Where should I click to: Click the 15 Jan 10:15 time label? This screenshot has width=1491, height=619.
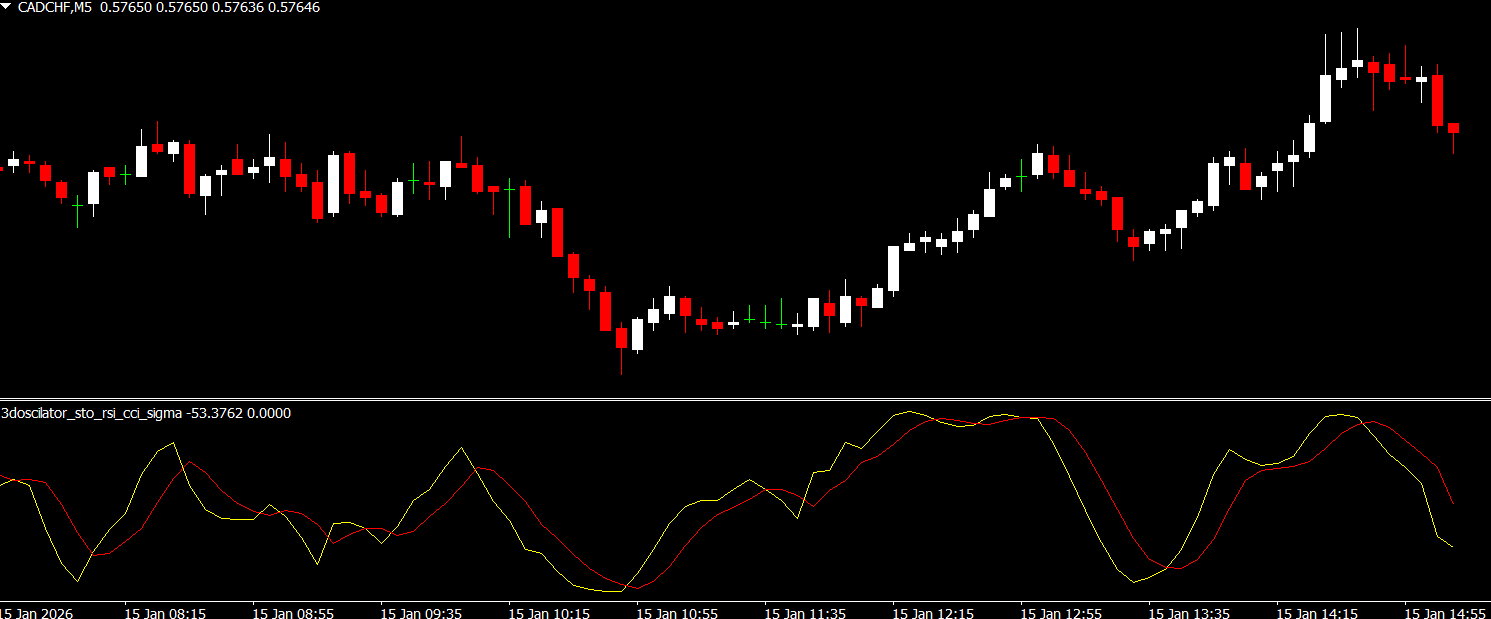549,611
